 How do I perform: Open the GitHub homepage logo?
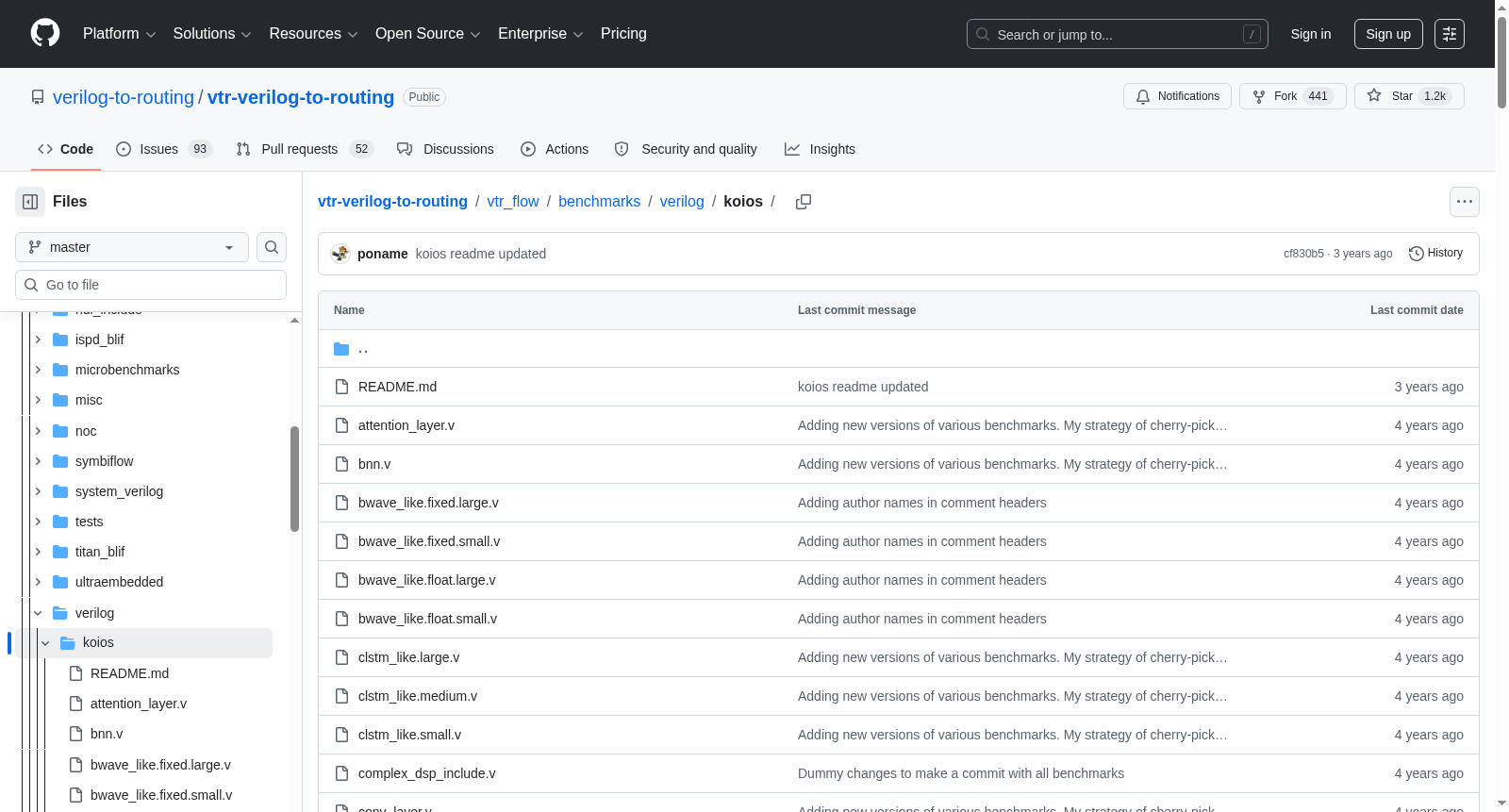(45, 33)
